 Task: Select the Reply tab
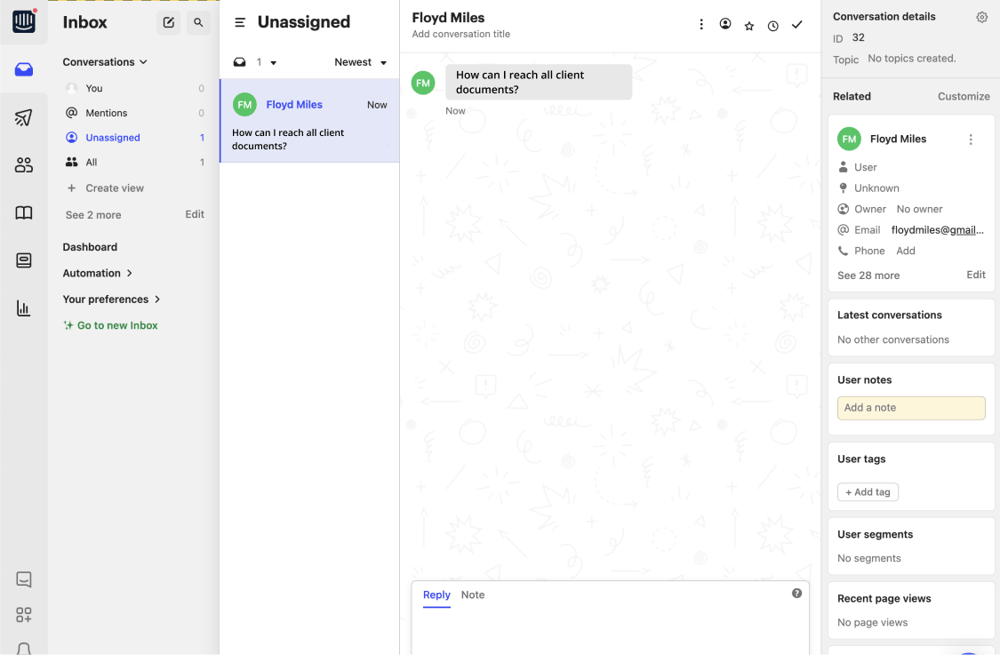click(436, 595)
